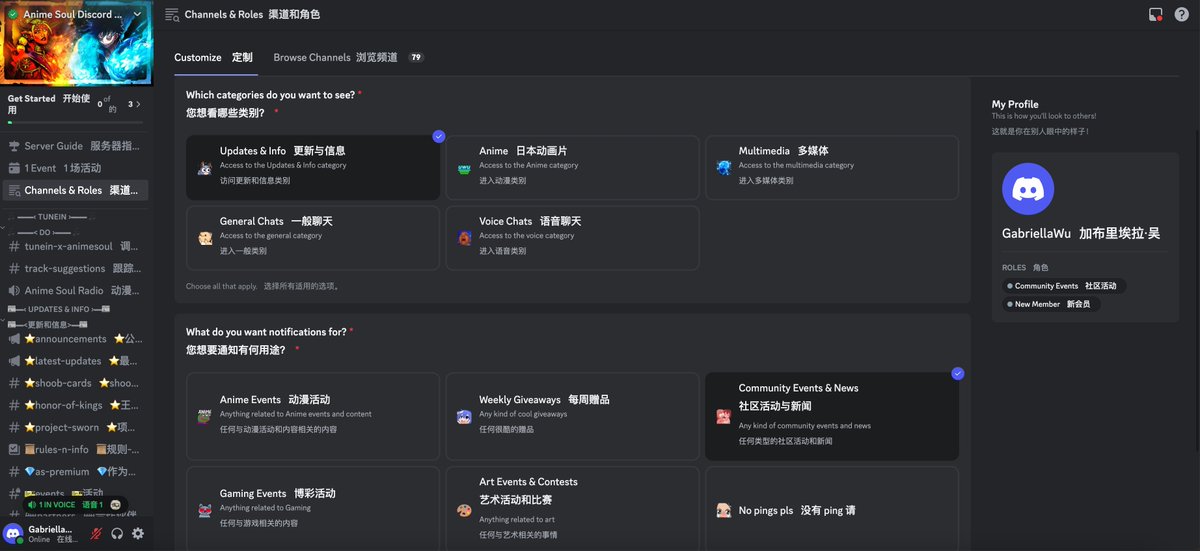The image size is (1200, 551).
Task: Open the 1 Event sidebar entry
Action: point(74,168)
